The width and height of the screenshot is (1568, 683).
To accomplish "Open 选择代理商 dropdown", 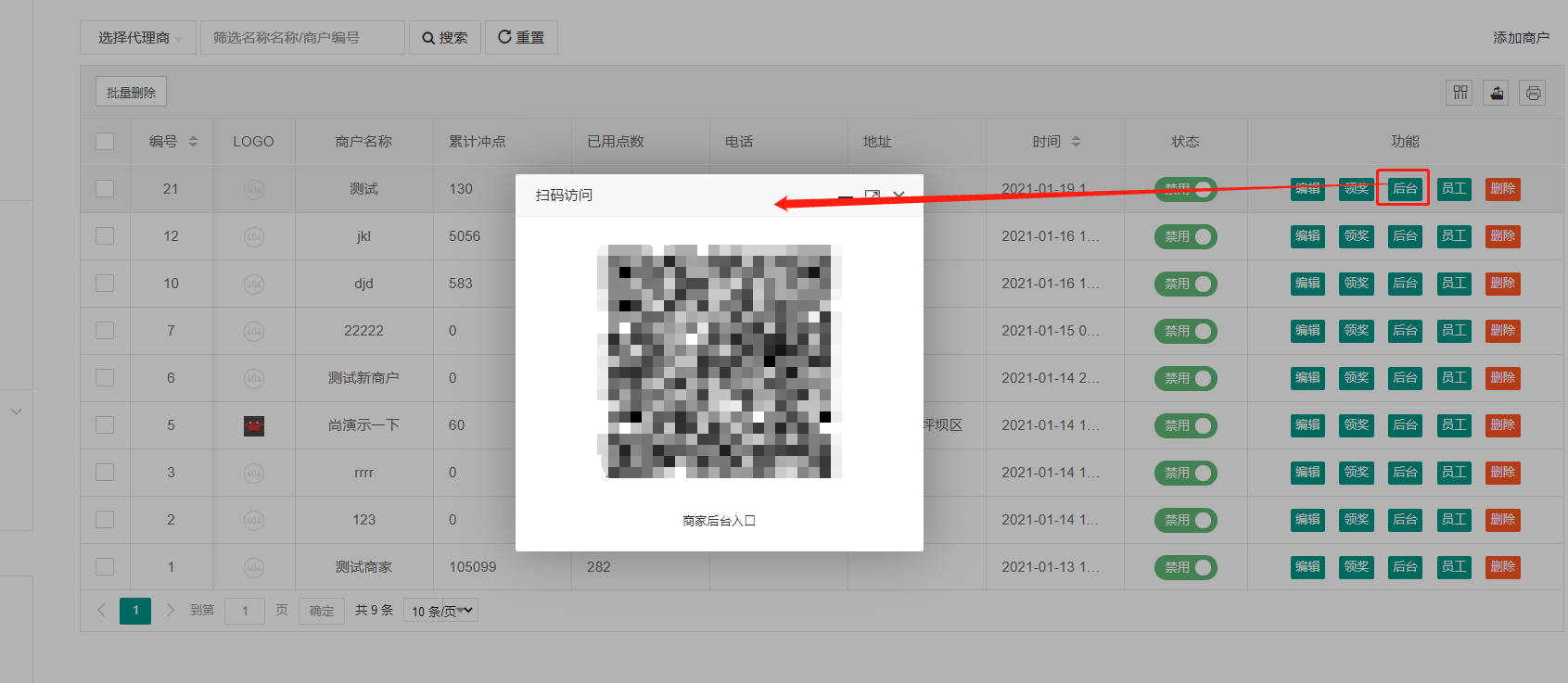I will coord(138,38).
